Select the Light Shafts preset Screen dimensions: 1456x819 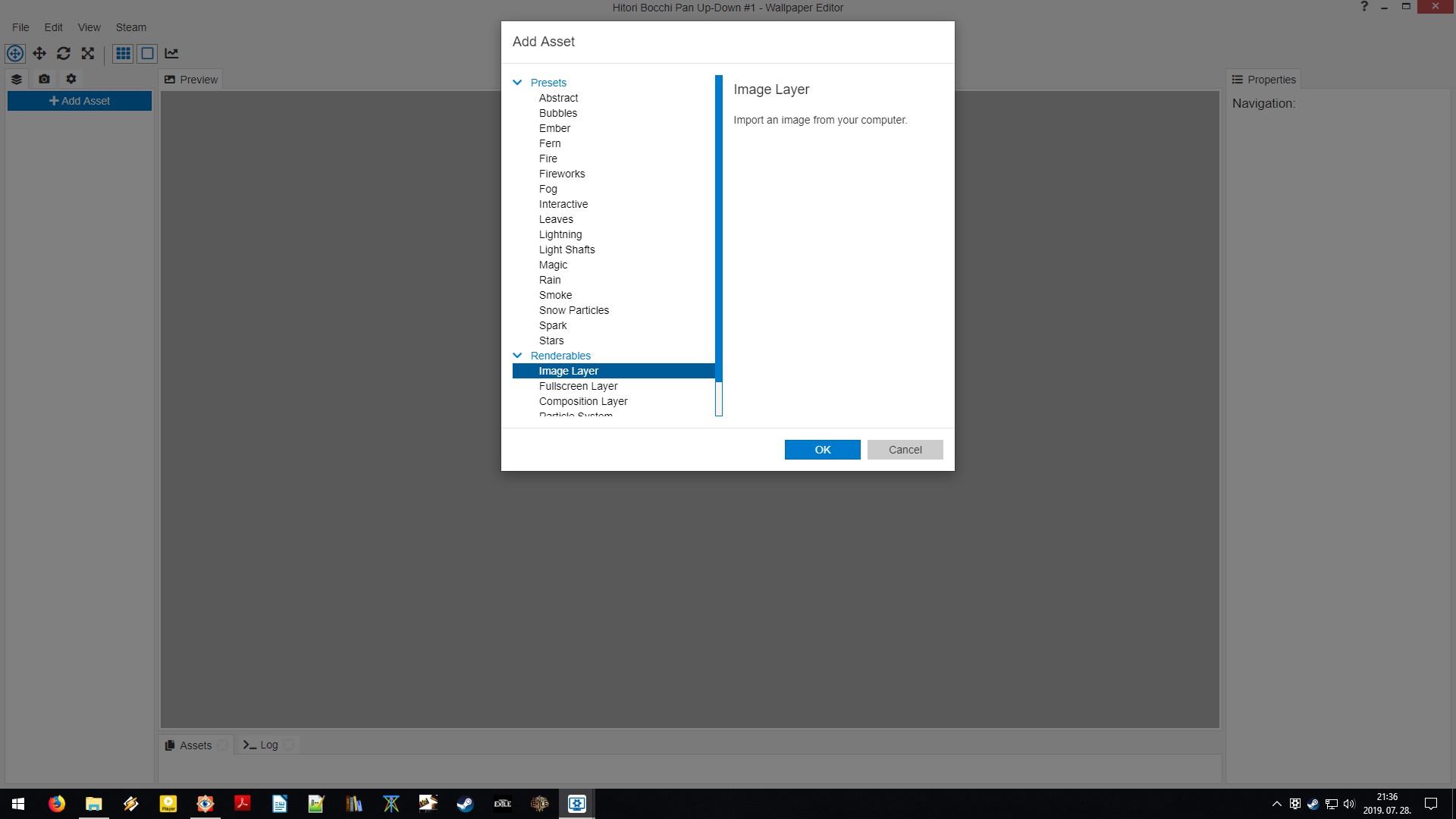click(x=566, y=249)
